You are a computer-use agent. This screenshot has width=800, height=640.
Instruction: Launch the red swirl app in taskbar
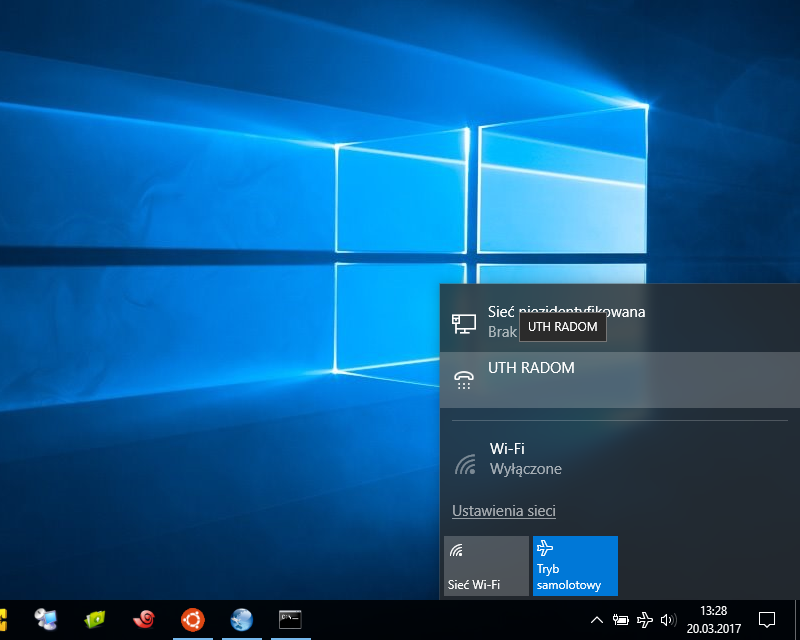pyautogui.click(x=143, y=620)
